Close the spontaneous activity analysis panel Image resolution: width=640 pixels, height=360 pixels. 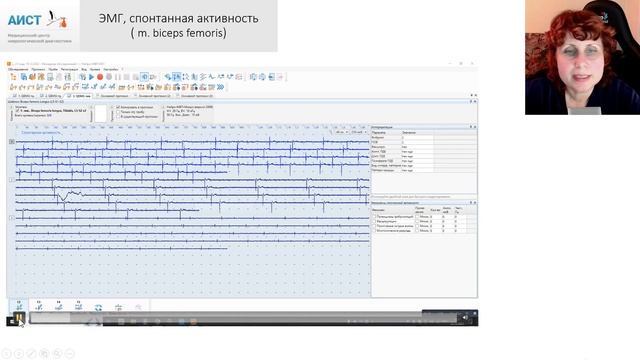tap(475, 202)
